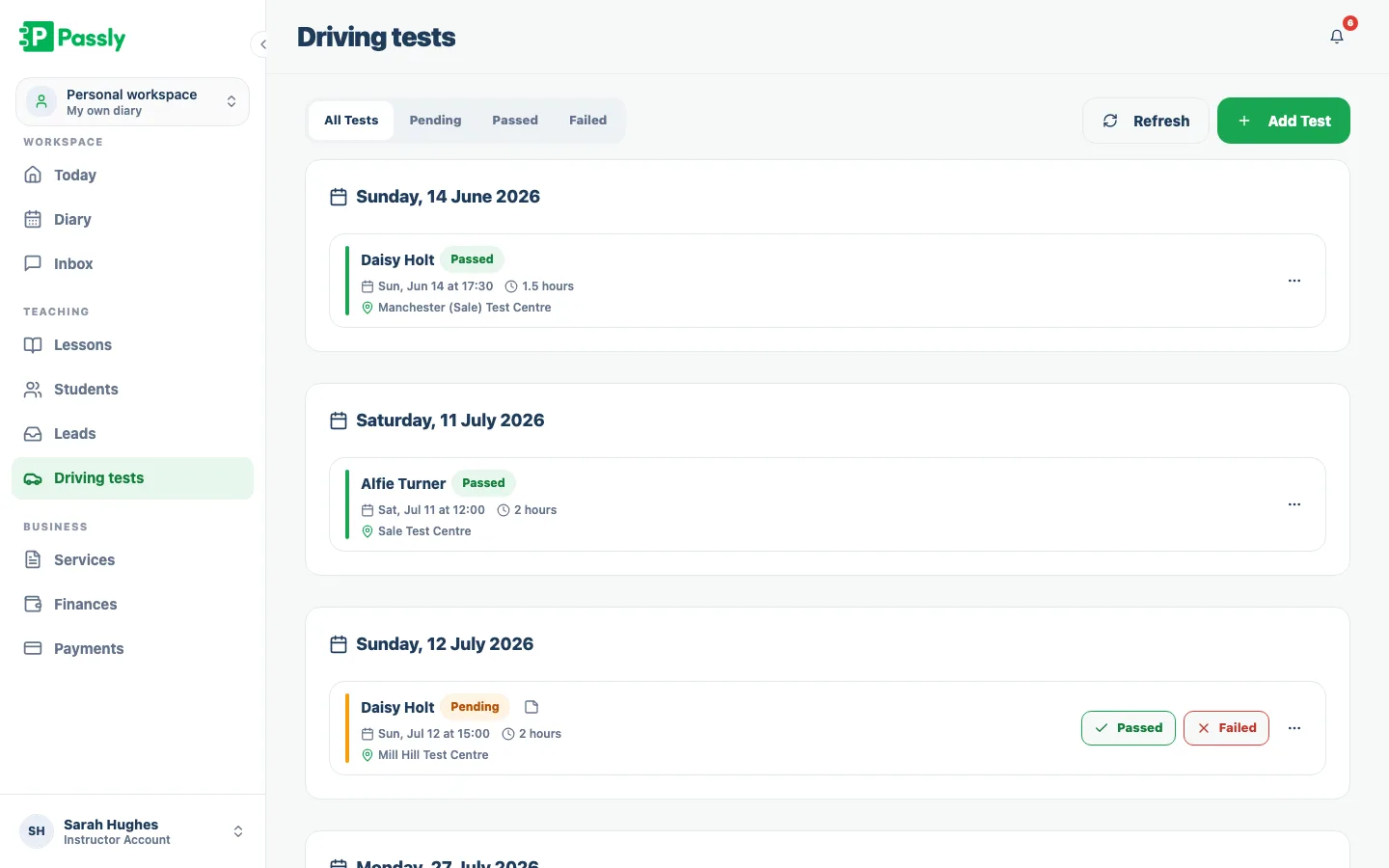Mark Daisy Holt's pending test as Passed
This screenshot has height=868, width=1389.
pos(1129,728)
